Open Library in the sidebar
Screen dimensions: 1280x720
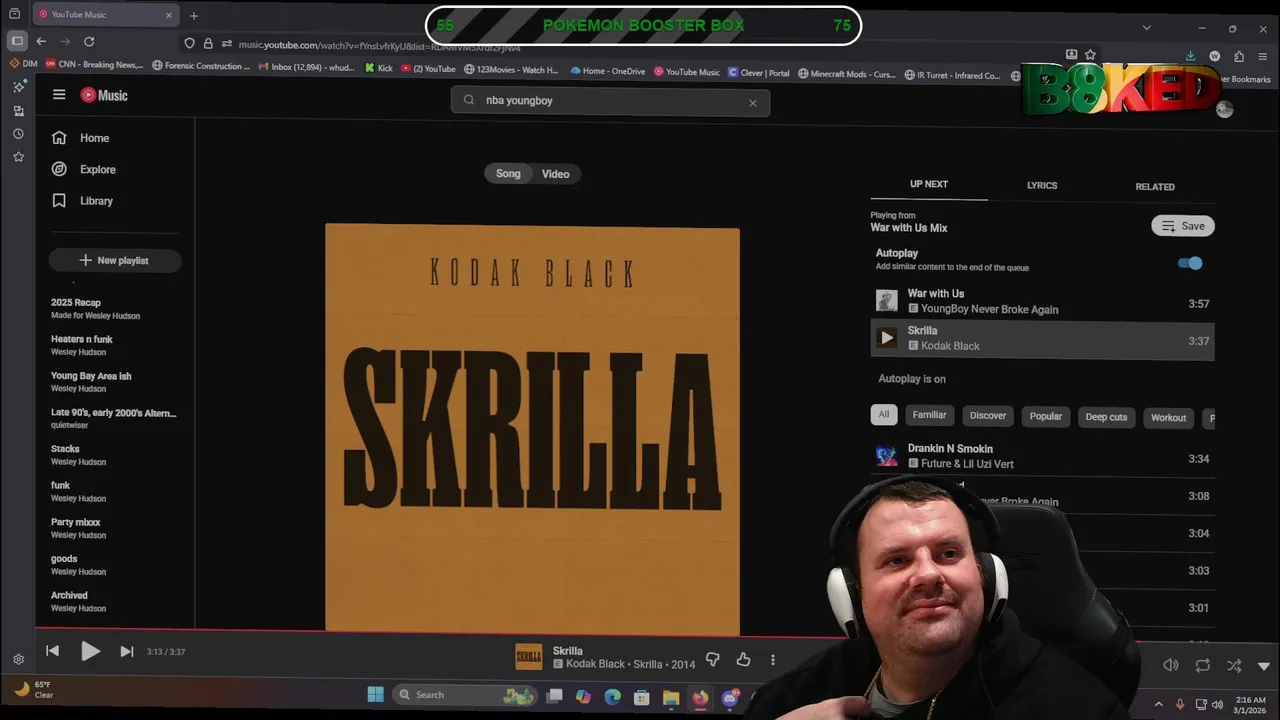coord(82,201)
